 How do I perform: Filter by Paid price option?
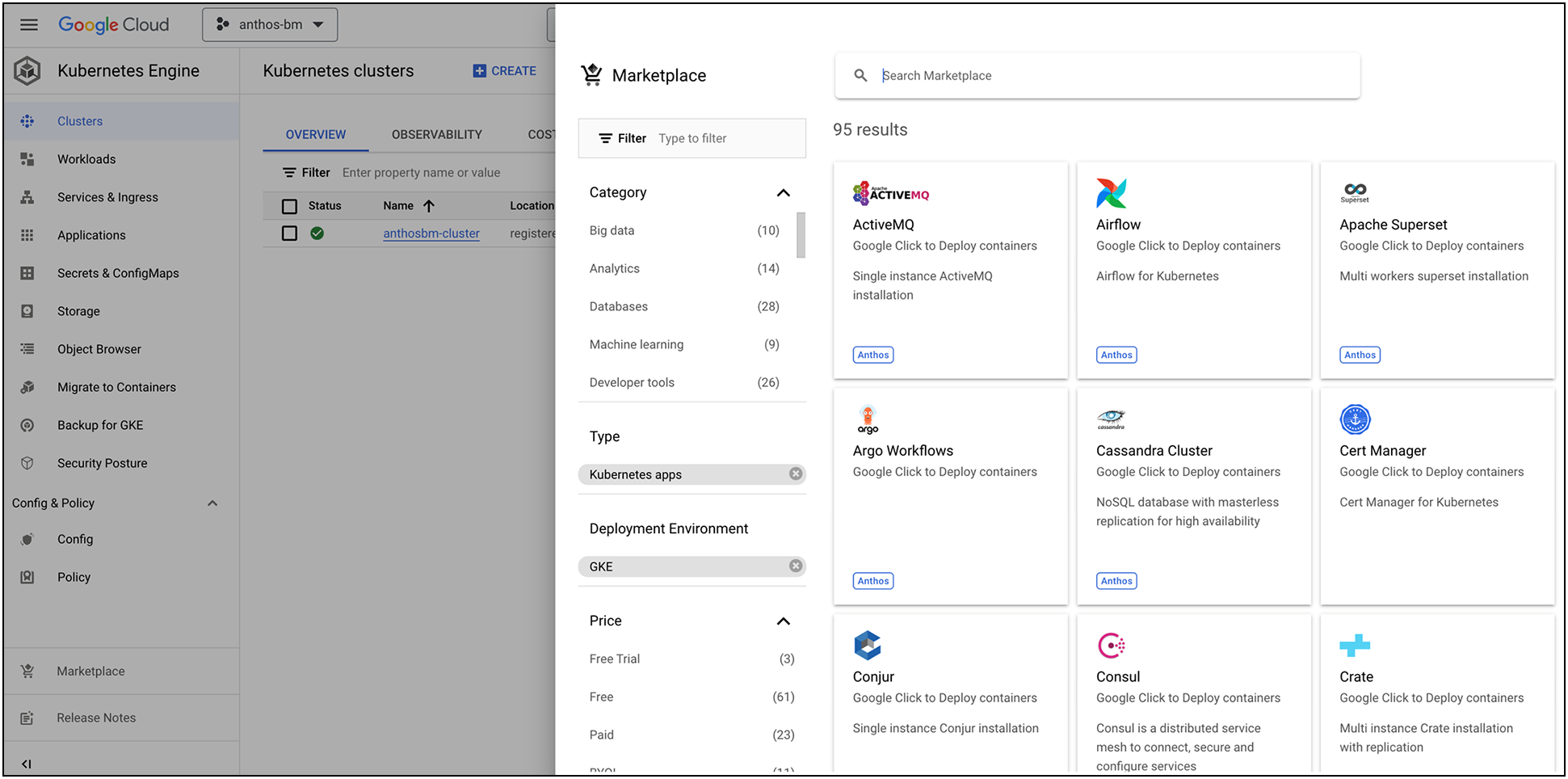692,735
